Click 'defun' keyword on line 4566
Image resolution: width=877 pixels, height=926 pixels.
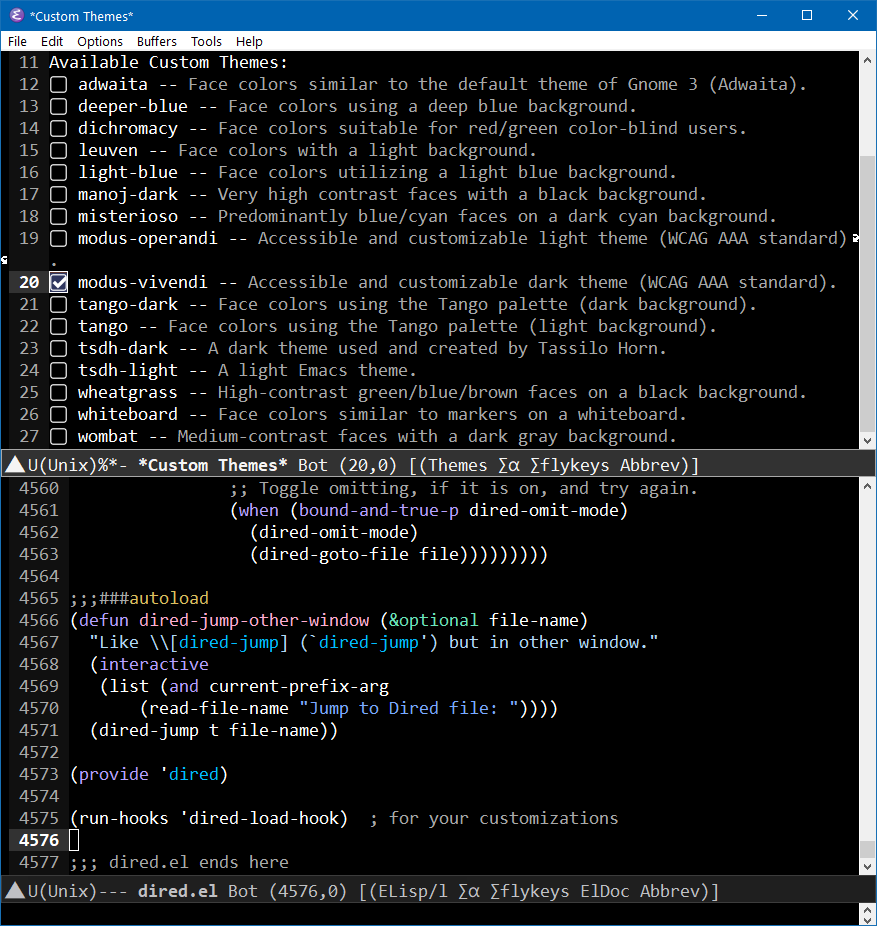pyautogui.click(x=103, y=620)
